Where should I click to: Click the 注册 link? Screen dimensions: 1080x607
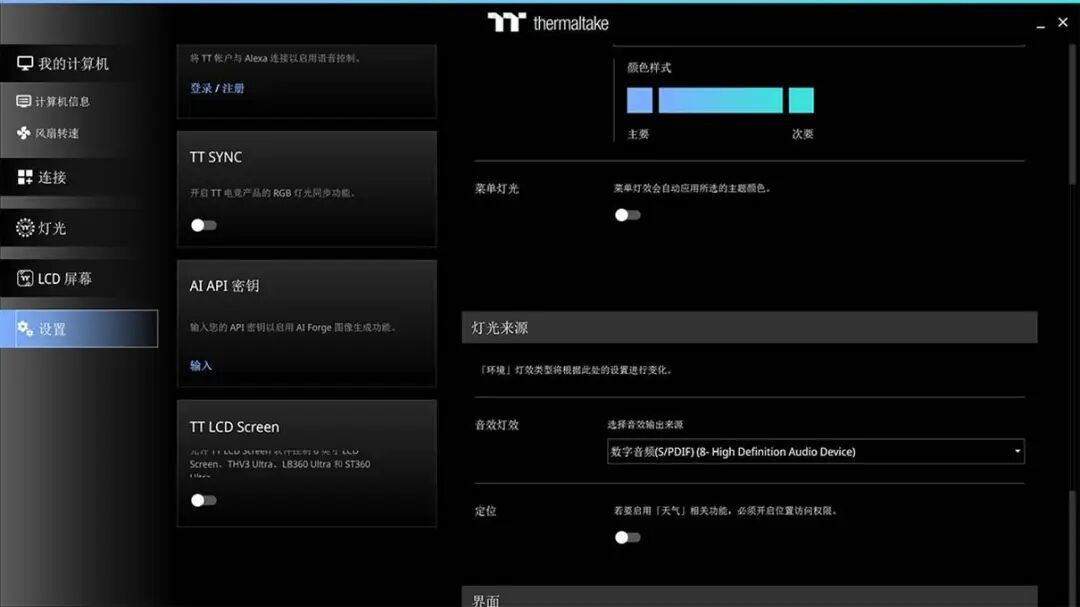233,88
